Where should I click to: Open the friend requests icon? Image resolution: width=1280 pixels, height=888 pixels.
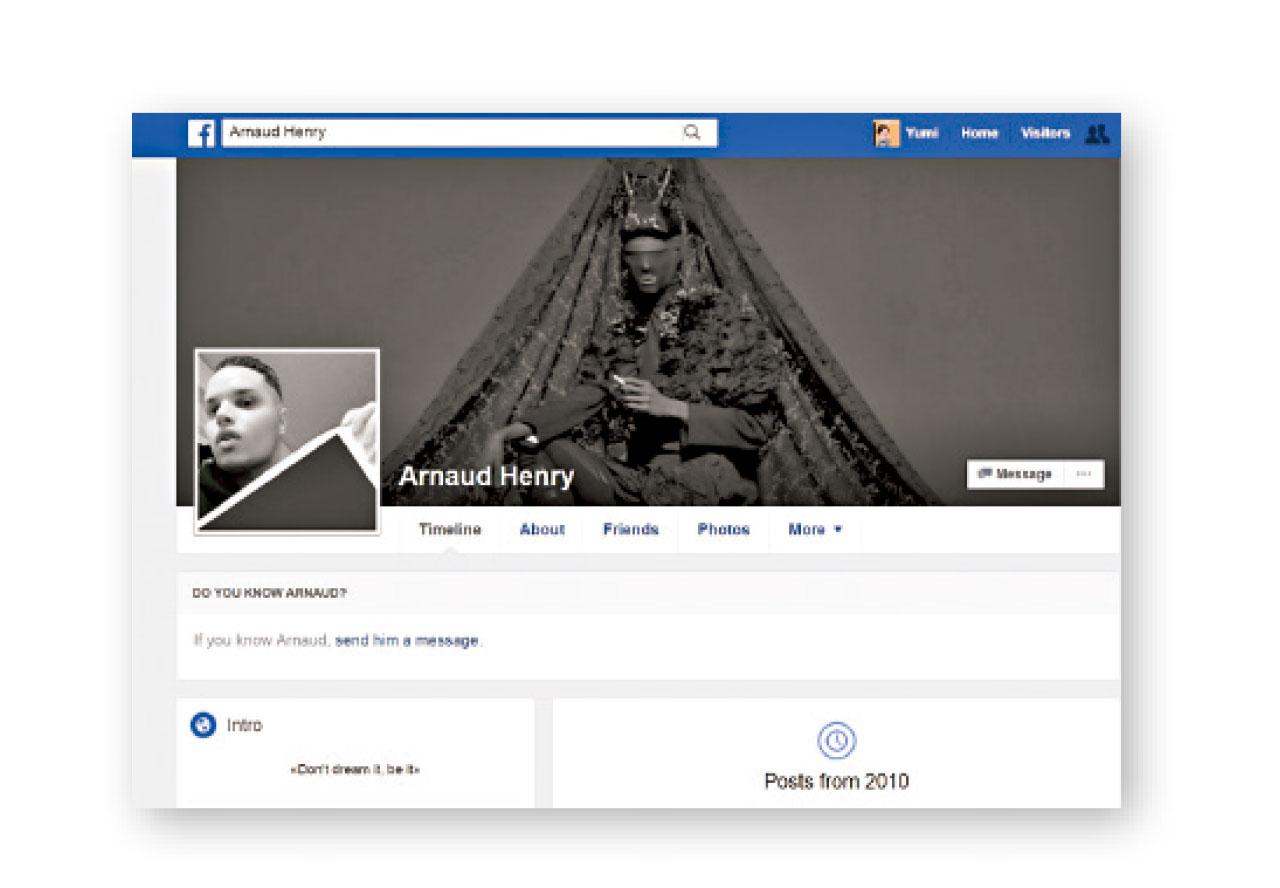(x=1097, y=133)
